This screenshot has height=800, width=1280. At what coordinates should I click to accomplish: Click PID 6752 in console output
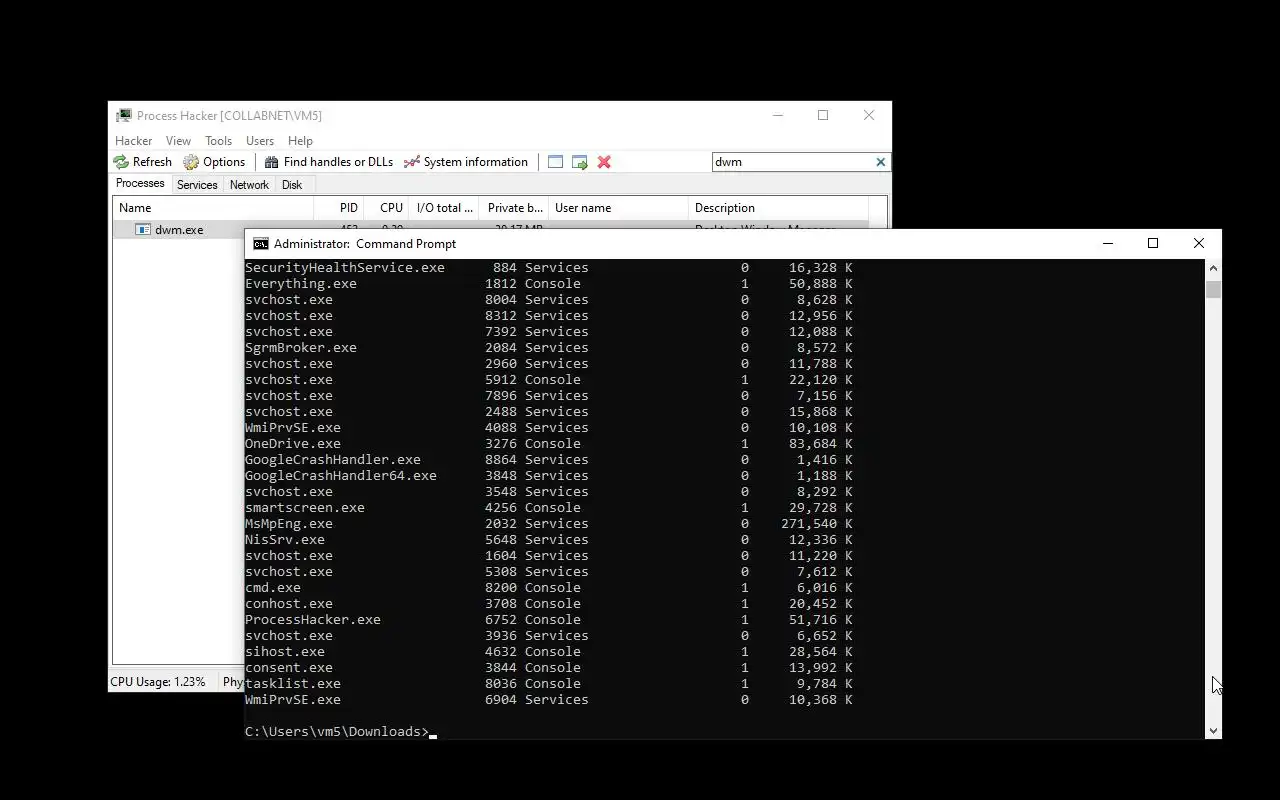click(x=501, y=620)
